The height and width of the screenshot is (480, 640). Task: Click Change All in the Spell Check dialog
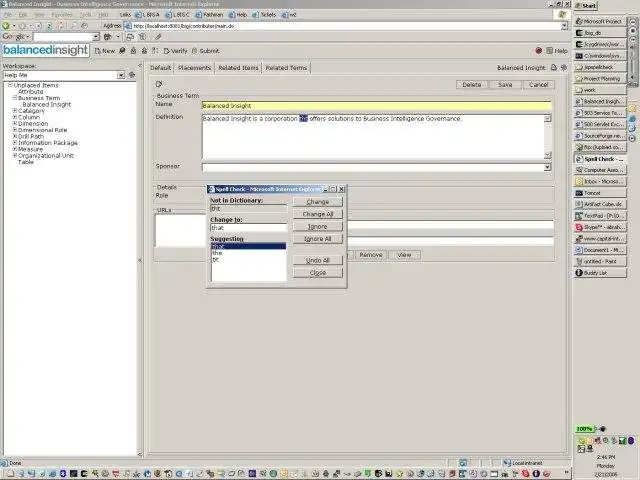tap(318, 214)
